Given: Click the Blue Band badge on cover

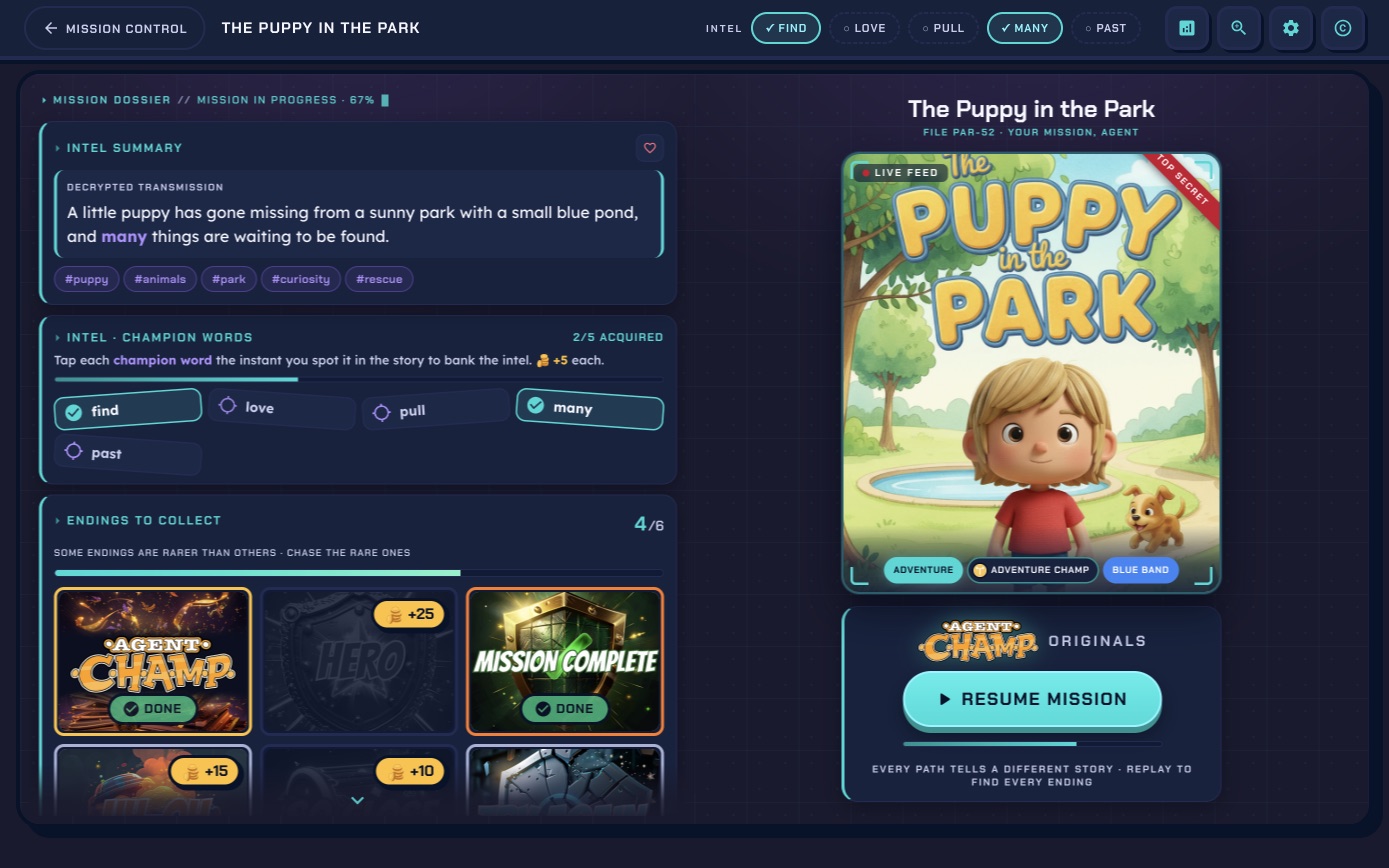Looking at the screenshot, I should 1141,570.
